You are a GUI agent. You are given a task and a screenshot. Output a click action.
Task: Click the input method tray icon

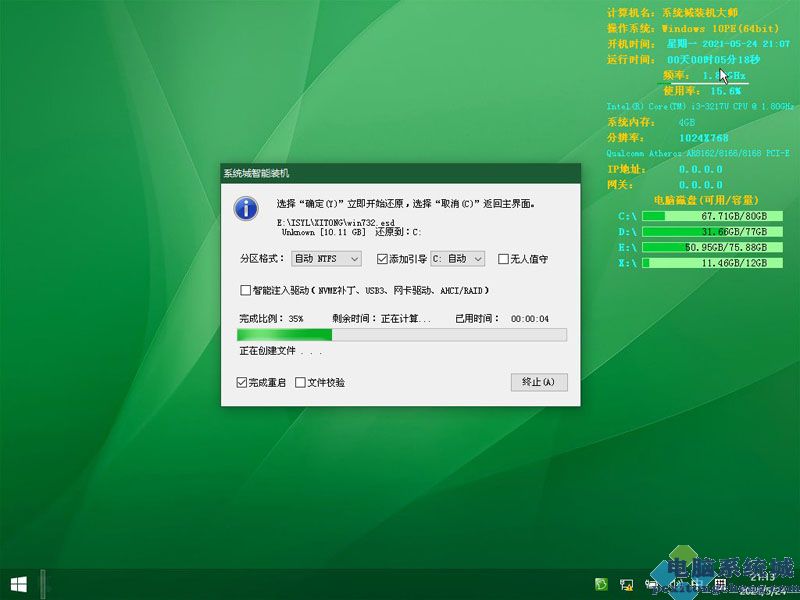pos(720,584)
